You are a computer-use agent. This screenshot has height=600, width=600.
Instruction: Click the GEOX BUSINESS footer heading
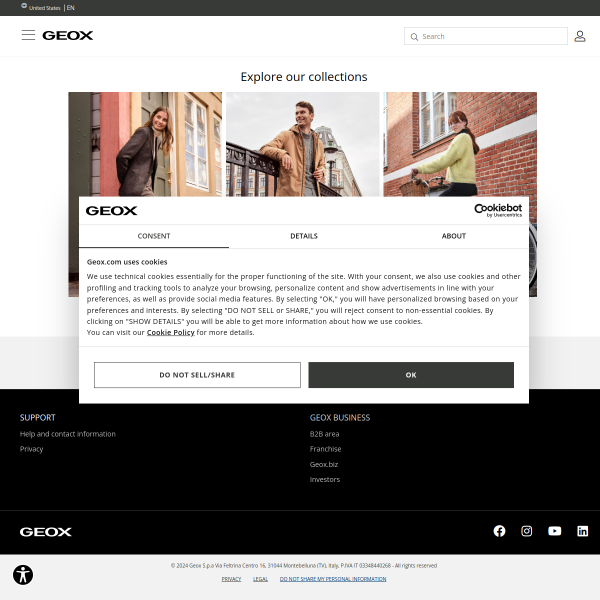click(340, 417)
